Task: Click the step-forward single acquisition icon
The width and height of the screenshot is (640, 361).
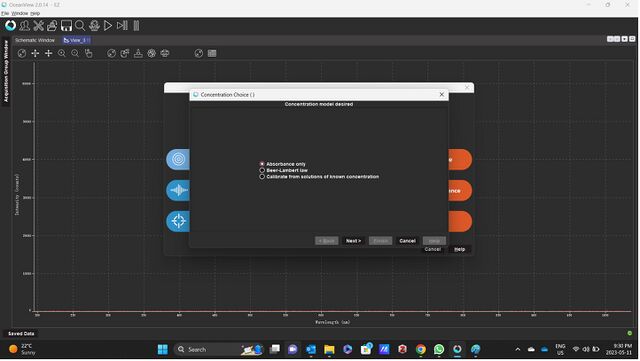Action: [x=122, y=26]
